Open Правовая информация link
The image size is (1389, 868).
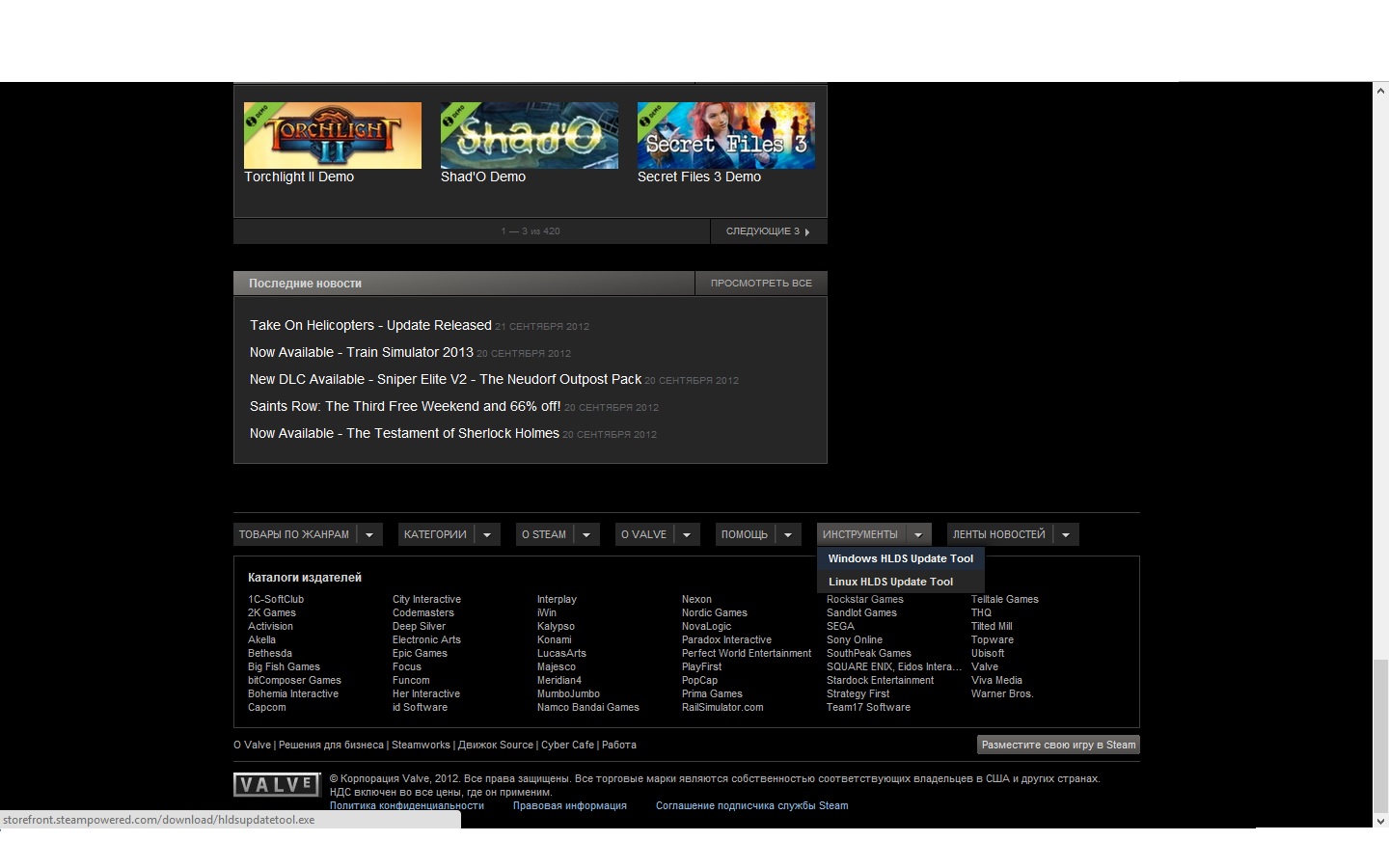(570, 805)
